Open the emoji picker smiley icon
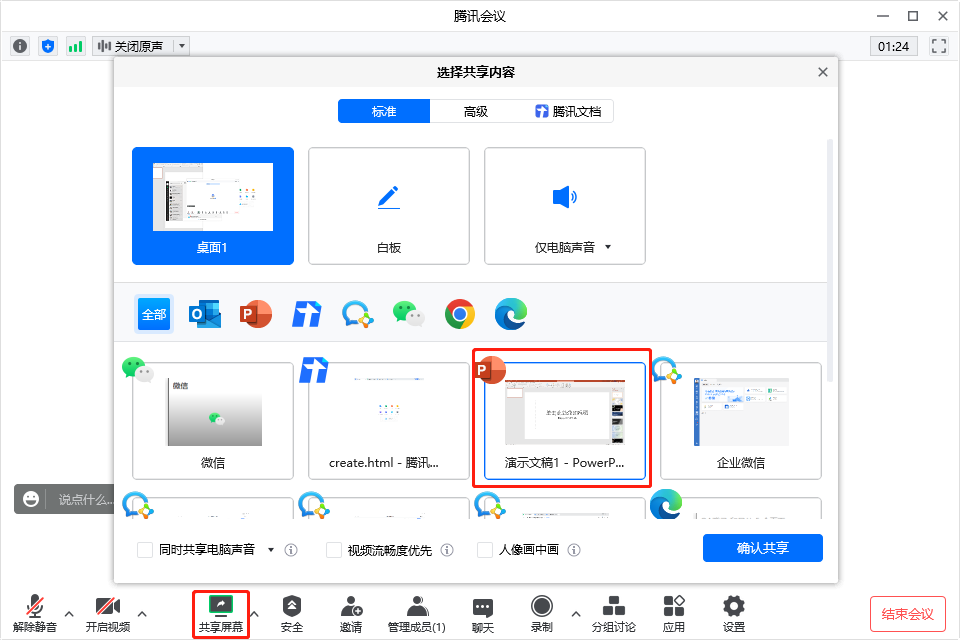The height and width of the screenshot is (640, 960). tap(31, 499)
